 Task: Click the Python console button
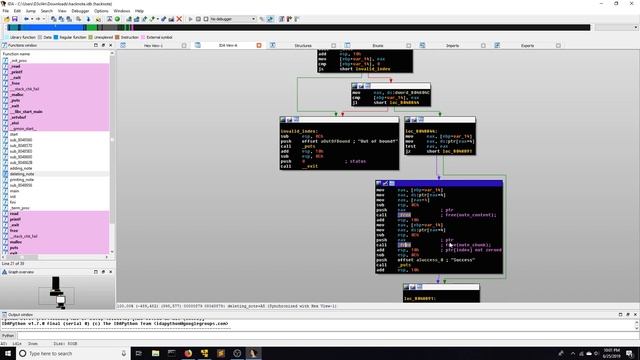8,336
